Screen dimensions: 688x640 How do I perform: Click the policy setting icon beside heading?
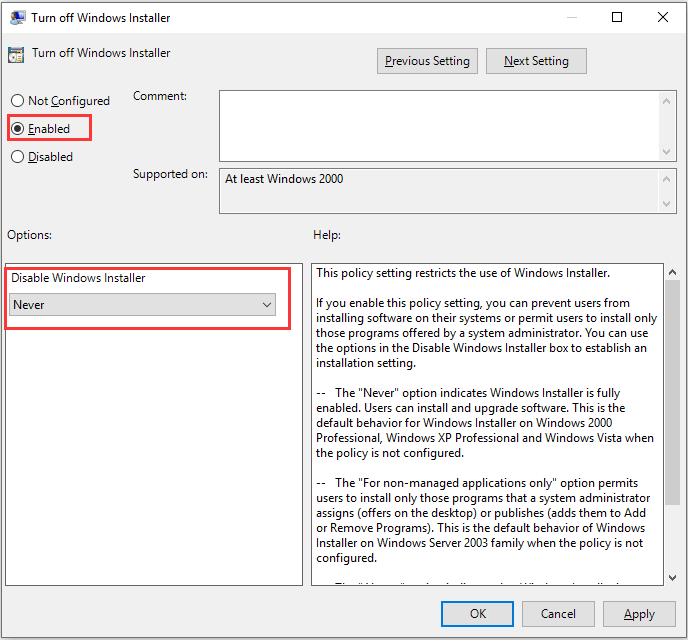(x=16, y=55)
